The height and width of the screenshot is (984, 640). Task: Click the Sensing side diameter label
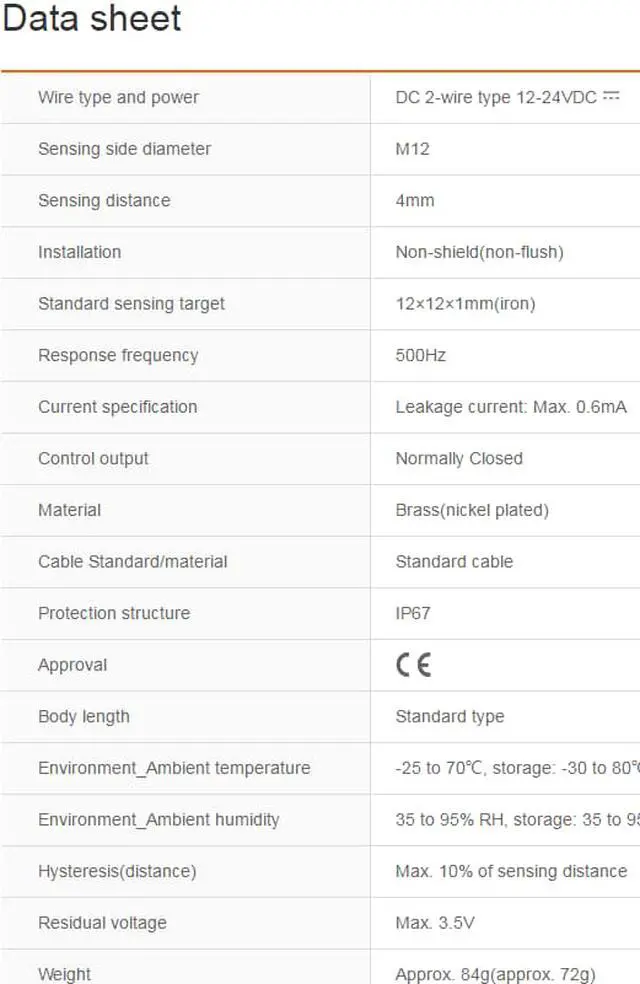[124, 149]
